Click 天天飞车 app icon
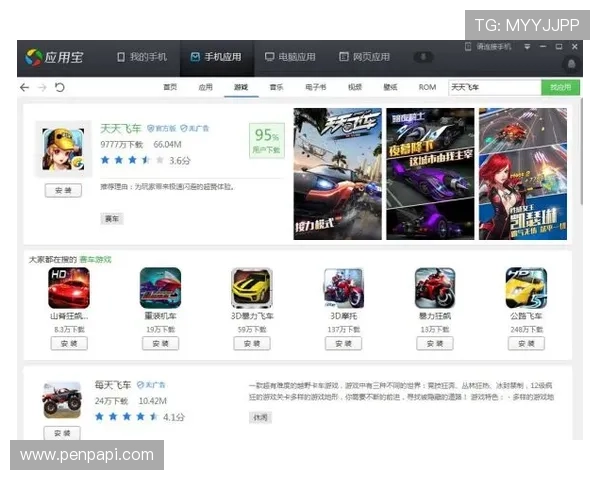 [63, 149]
